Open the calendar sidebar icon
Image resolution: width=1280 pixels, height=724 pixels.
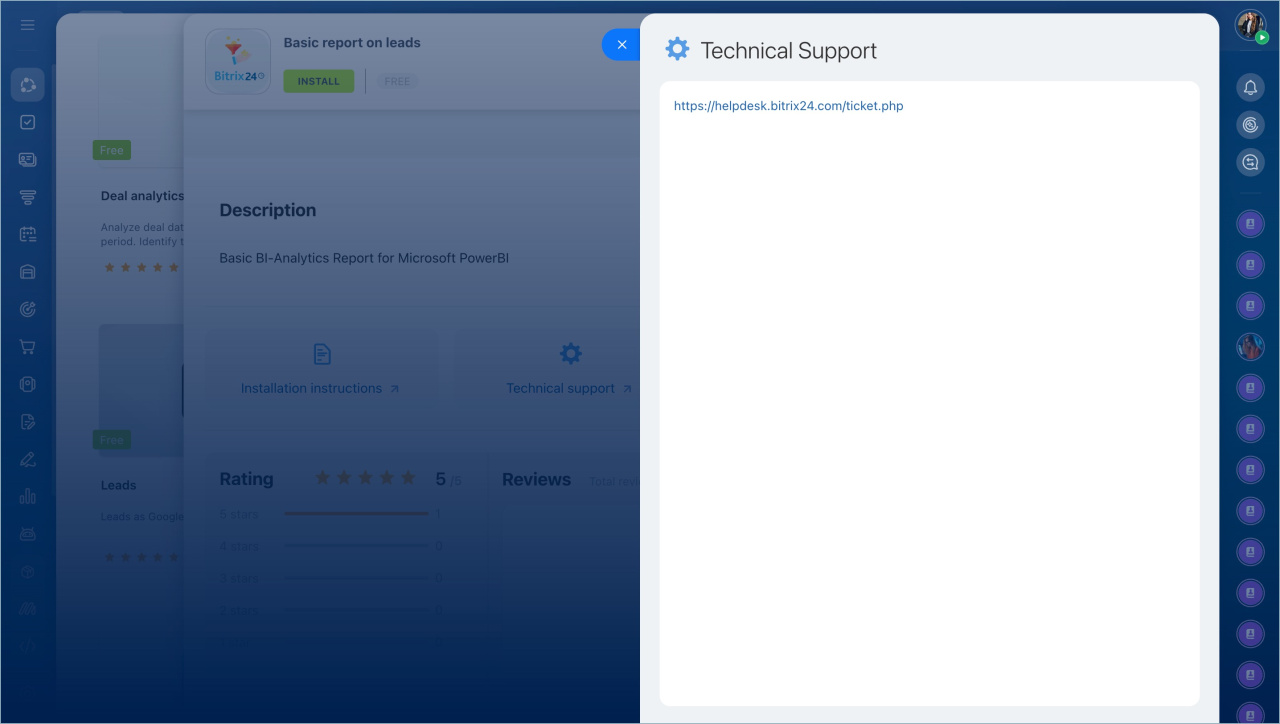tap(27, 235)
